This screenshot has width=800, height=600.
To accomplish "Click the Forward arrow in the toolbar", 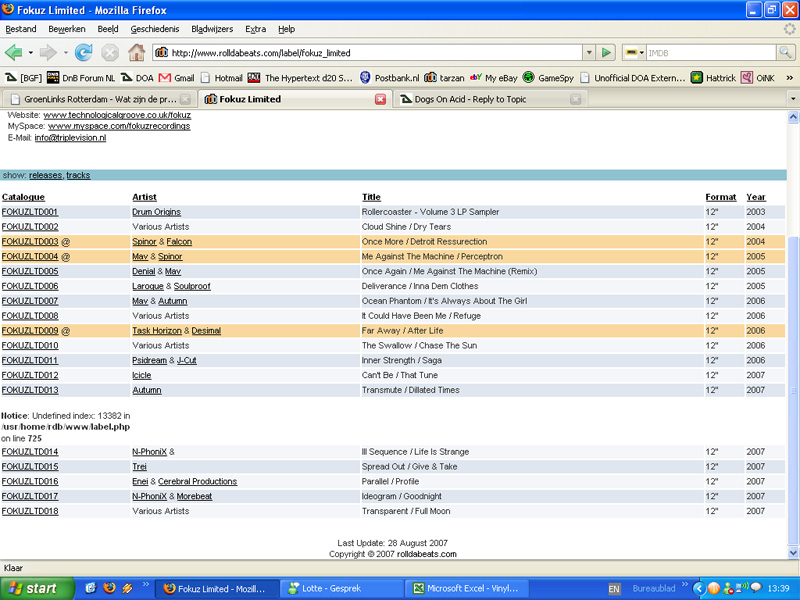I will pyautogui.click(x=48, y=53).
